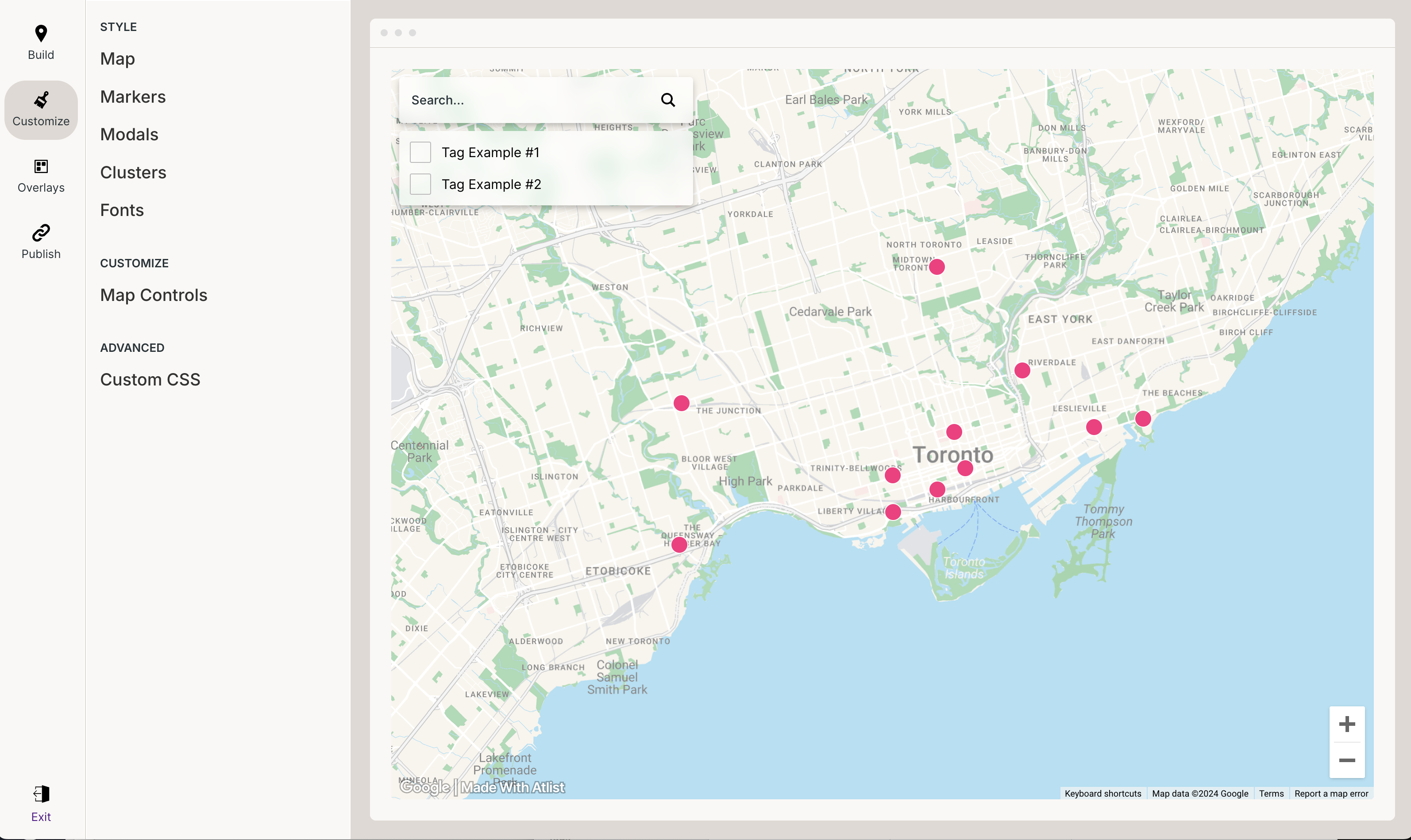Click the Publish link icon
The width and height of the screenshot is (1411, 840).
click(41, 233)
